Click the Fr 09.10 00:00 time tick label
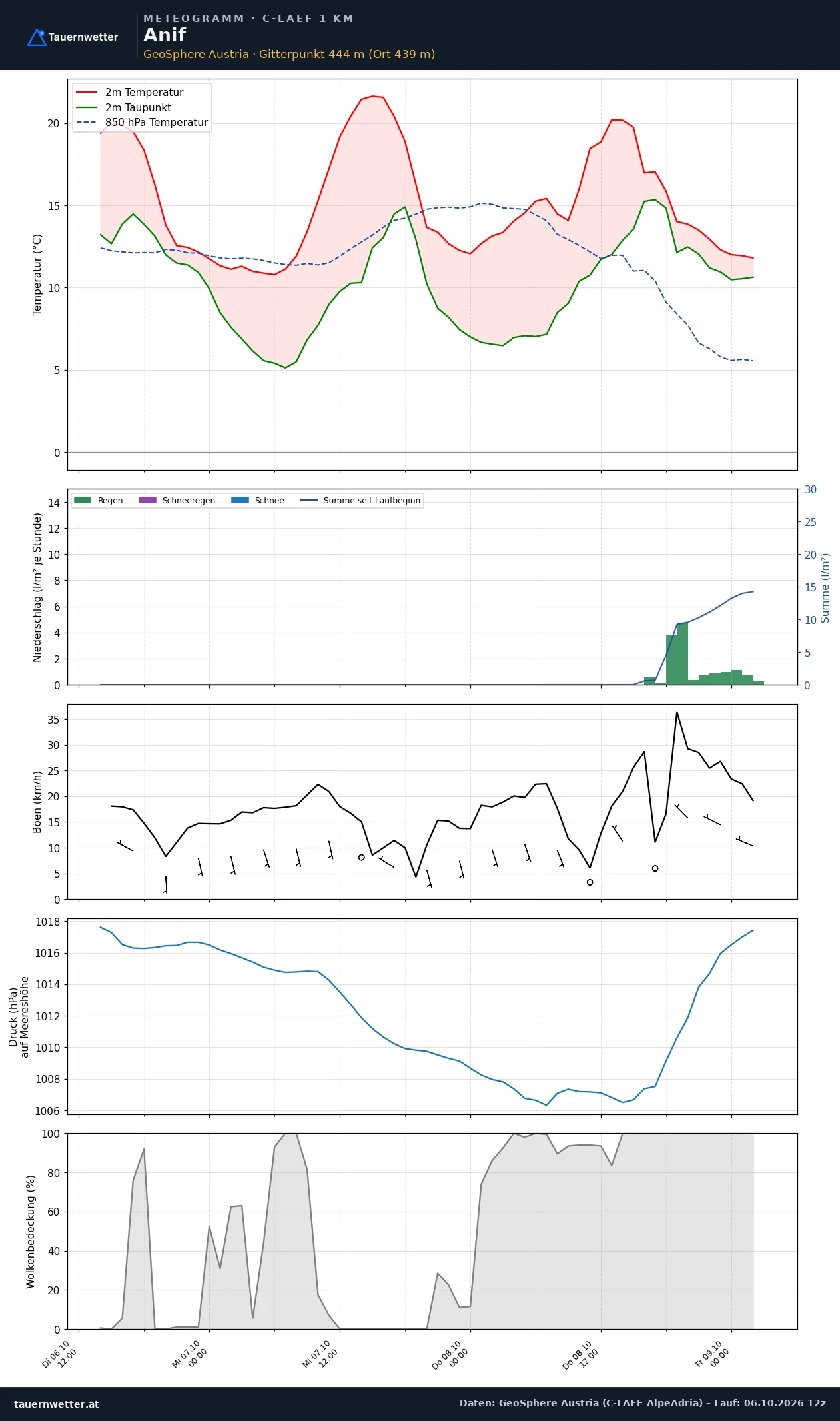Screen dimensions: 840x1421 (712, 1354)
